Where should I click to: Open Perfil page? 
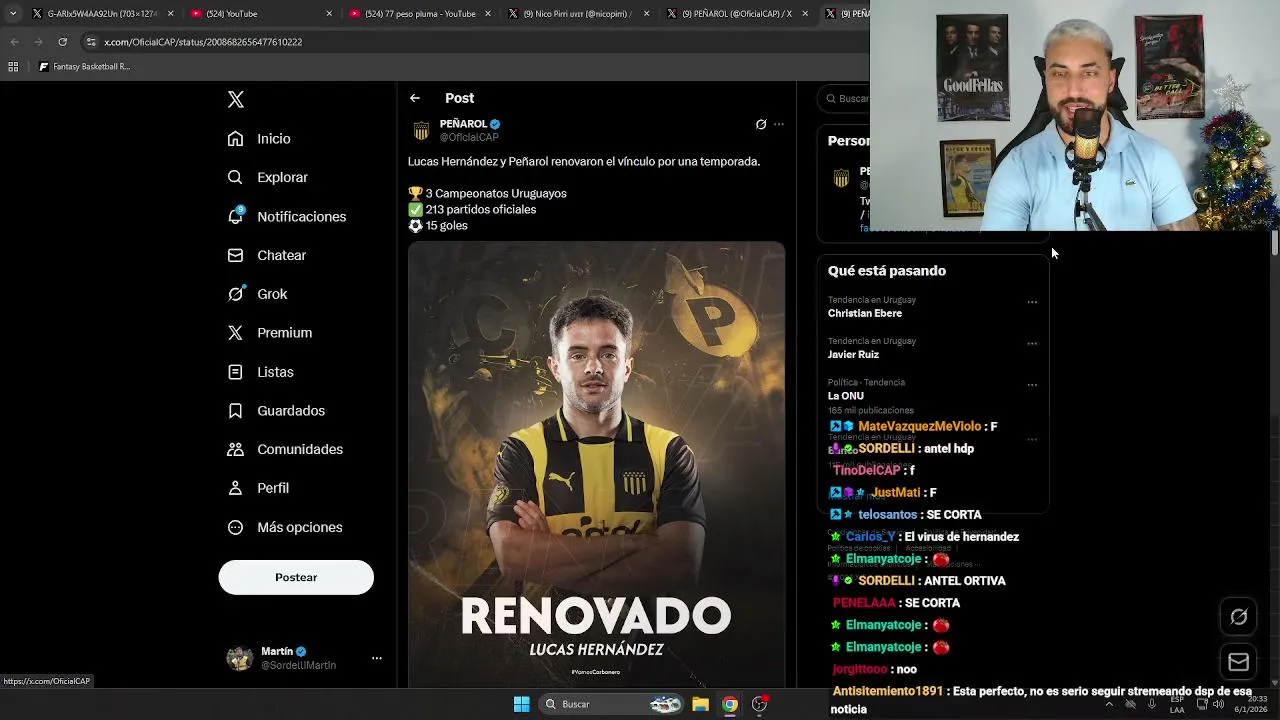tap(258, 488)
